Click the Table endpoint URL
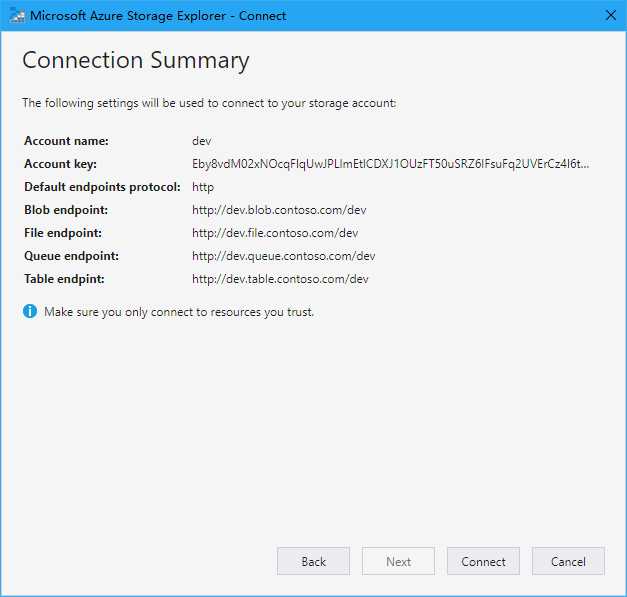 (x=280, y=279)
